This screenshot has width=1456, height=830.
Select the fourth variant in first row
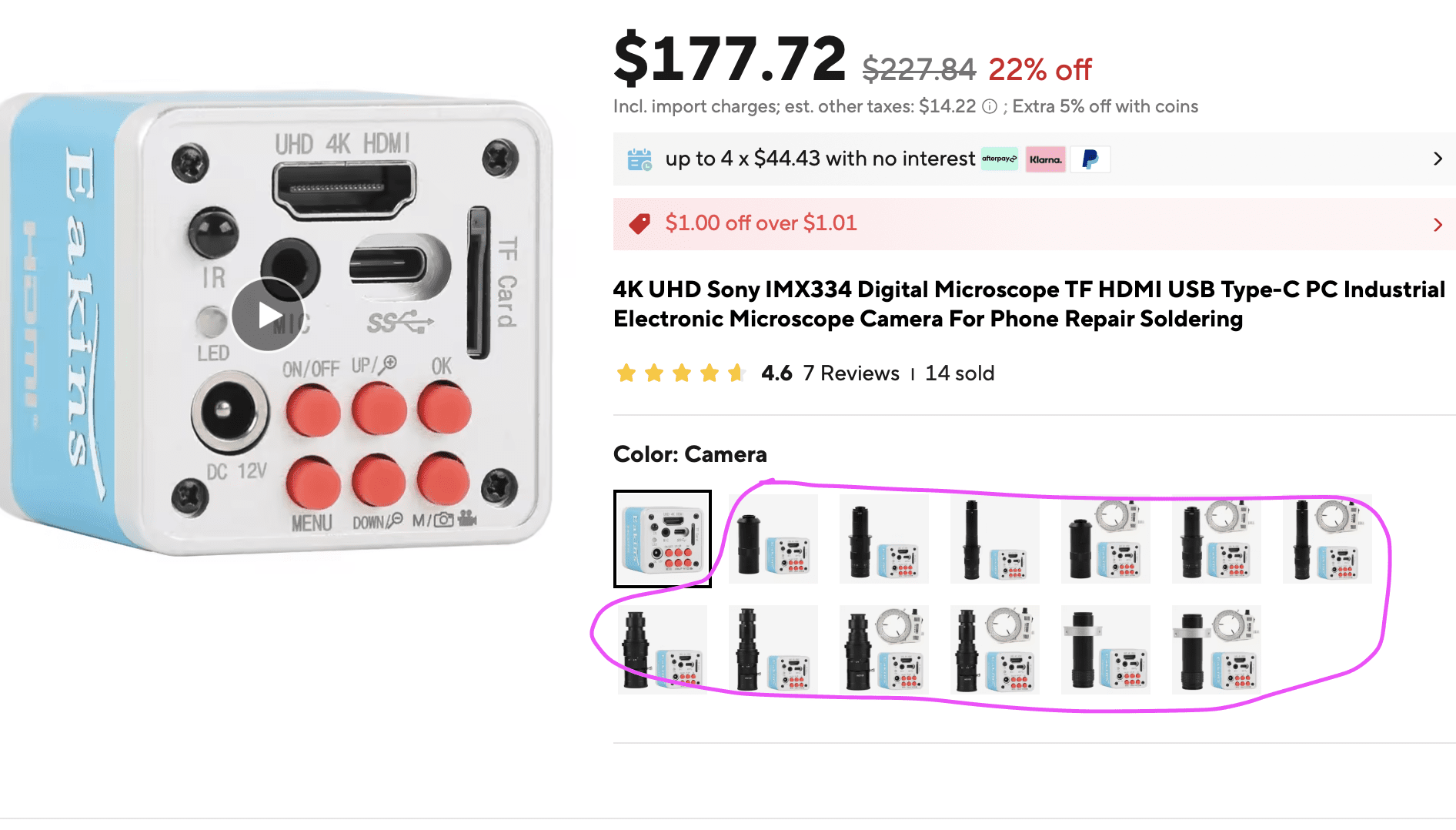[x=994, y=539]
